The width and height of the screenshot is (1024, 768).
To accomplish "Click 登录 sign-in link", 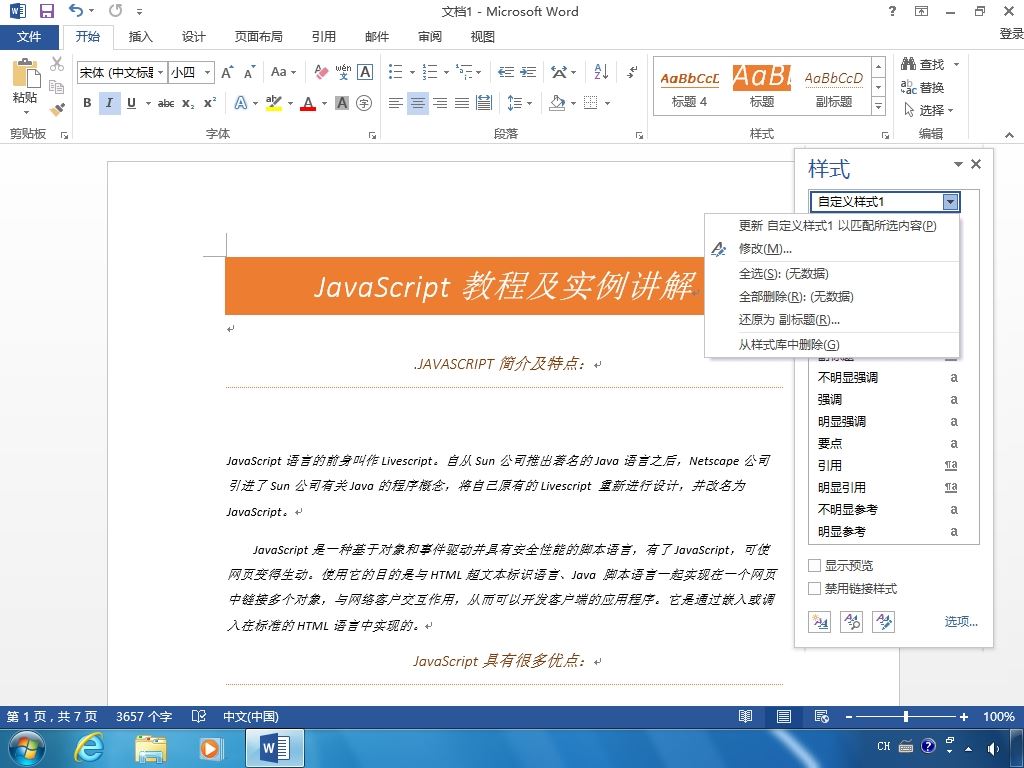I will coord(1011,34).
